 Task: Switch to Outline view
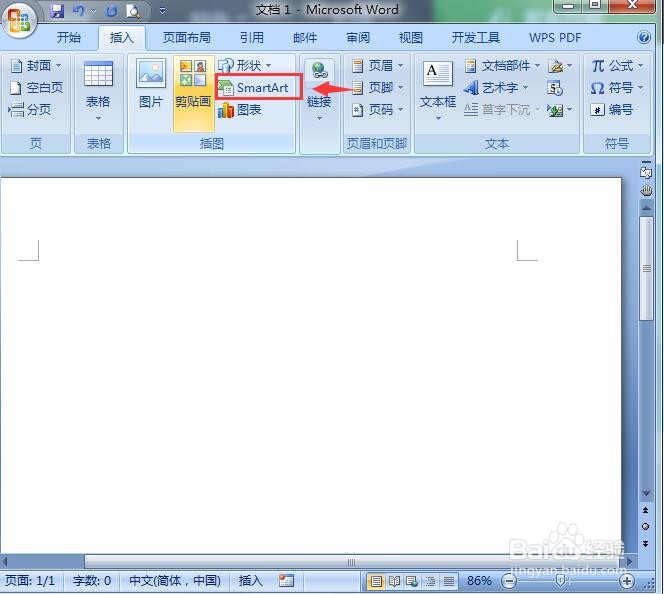point(430,581)
